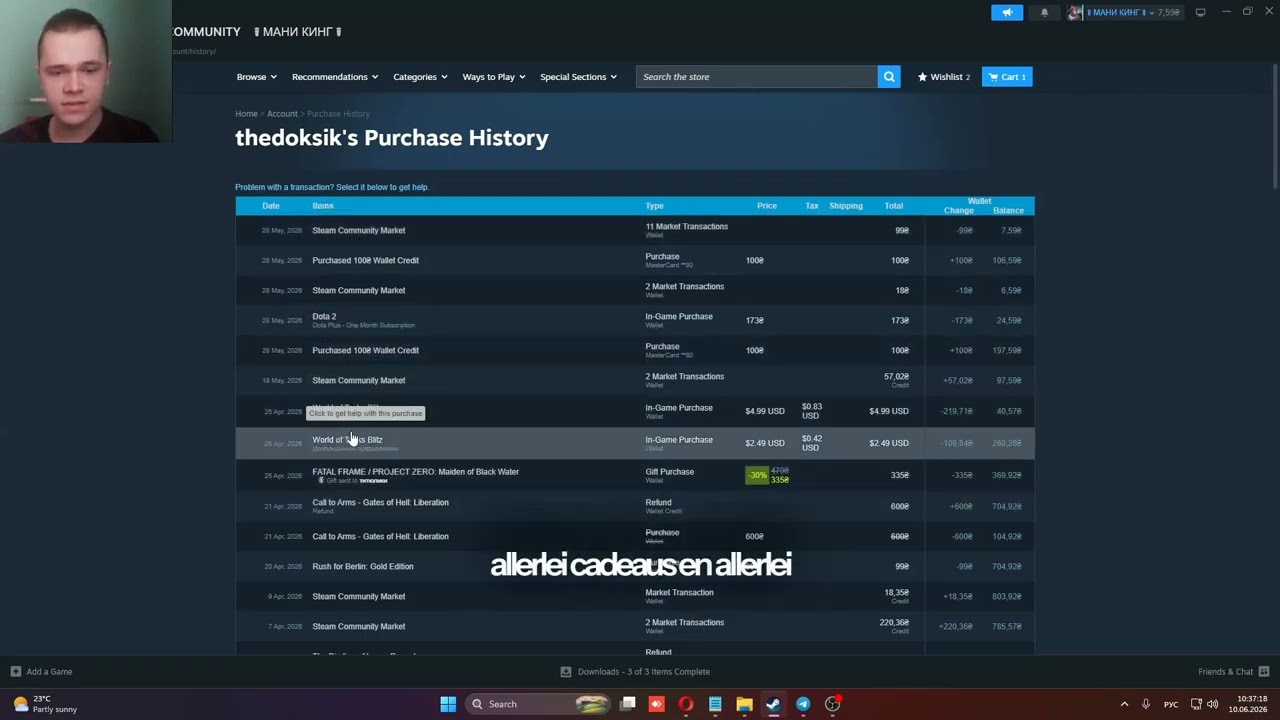Switch to Big Picture mode via the monitor icon
The image size is (1280, 720).
click(1201, 12)
